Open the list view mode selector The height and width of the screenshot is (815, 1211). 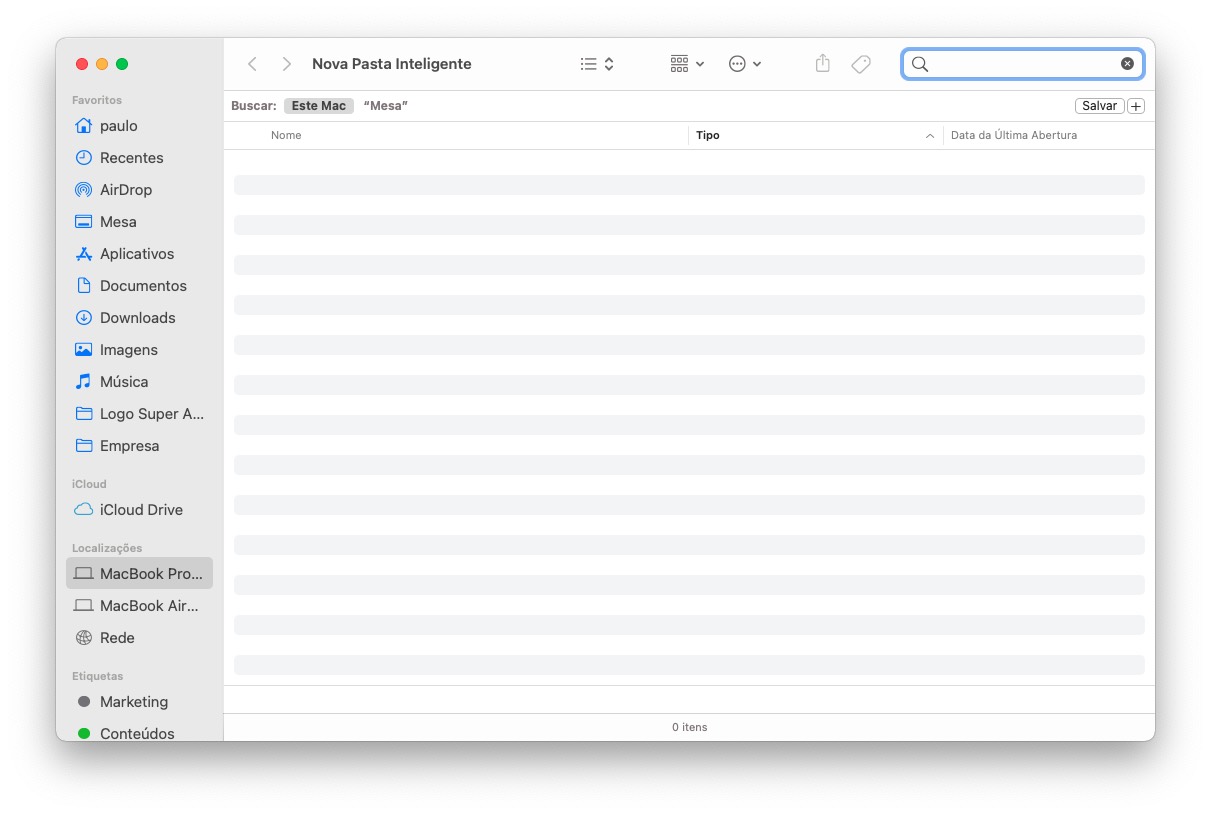pos(597,64)
